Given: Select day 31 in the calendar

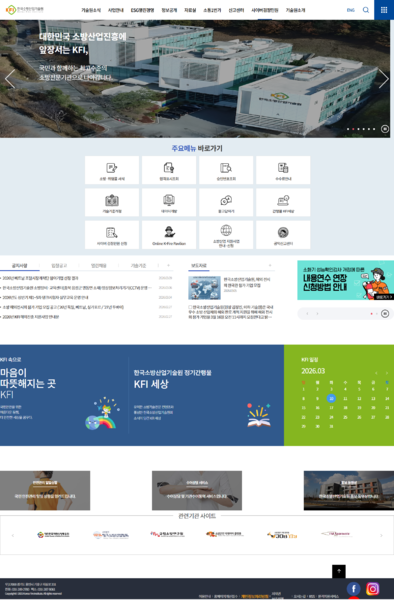Looking at the screenshot, I should pyautogui.click(x=331, y=426).
